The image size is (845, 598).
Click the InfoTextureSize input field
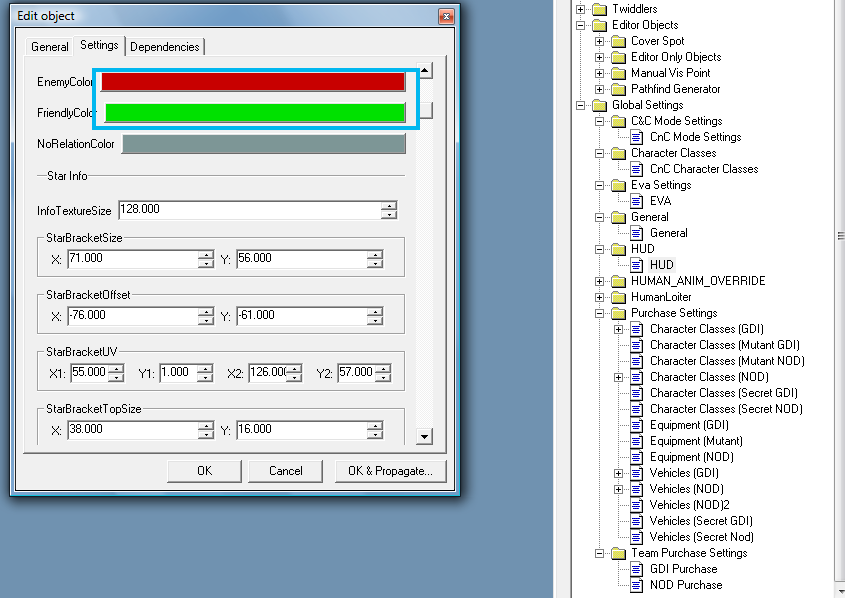click(x=249, y=210)
